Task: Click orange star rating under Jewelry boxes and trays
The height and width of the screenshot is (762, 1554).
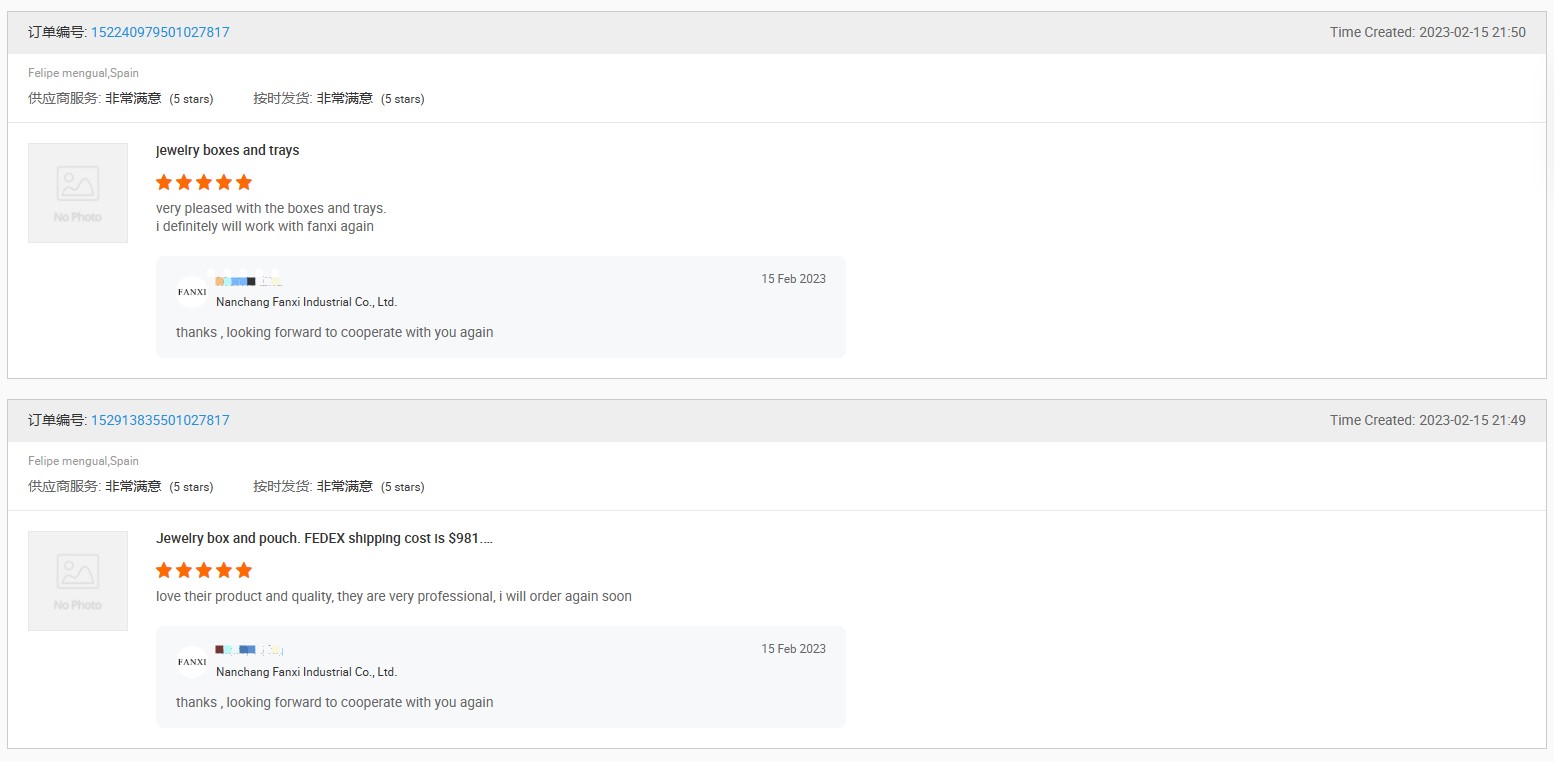Action: coord(204,182)
